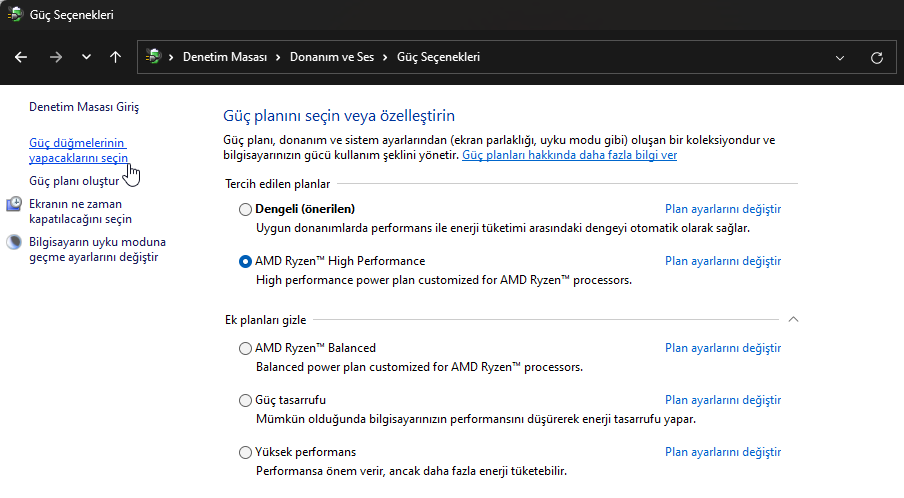Select the Güç tasarrufu plan
904x498 pixels.
(x=245, y=401)
